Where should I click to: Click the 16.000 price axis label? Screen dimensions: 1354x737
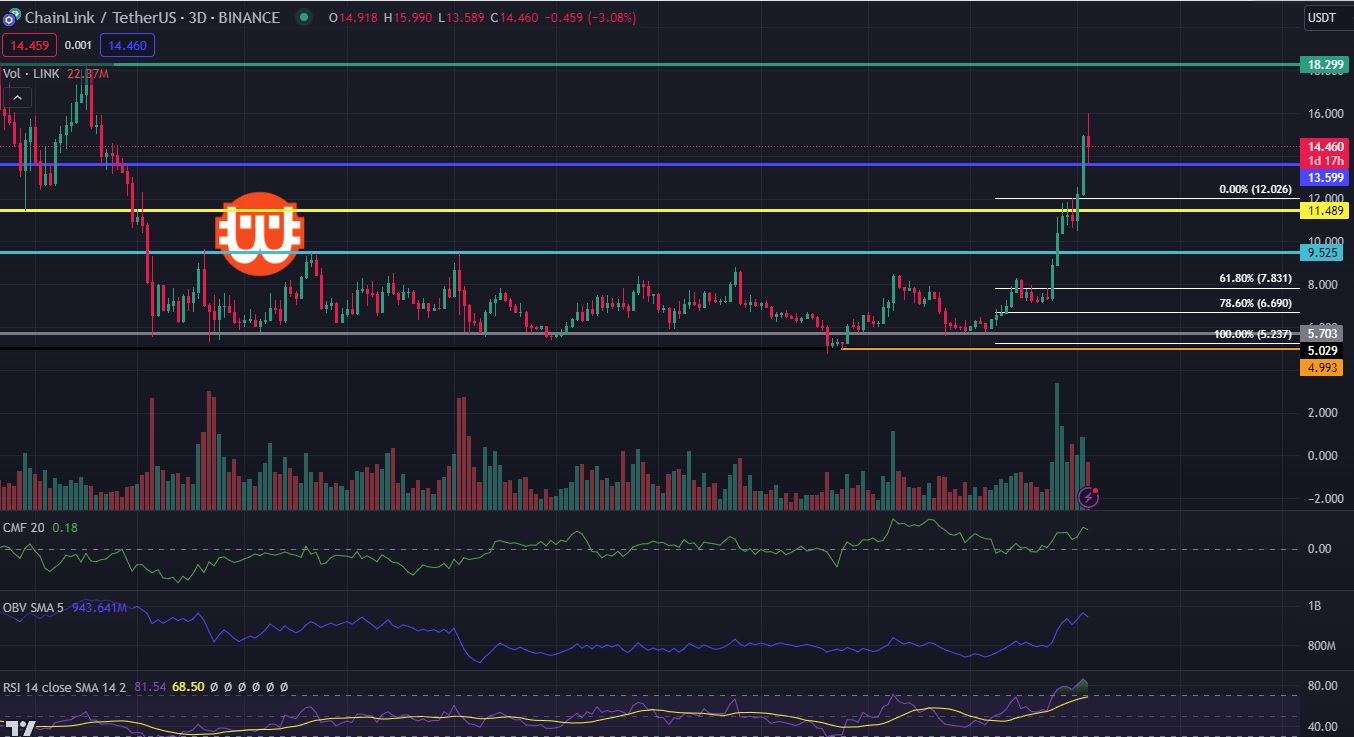tap(1324, 114)
